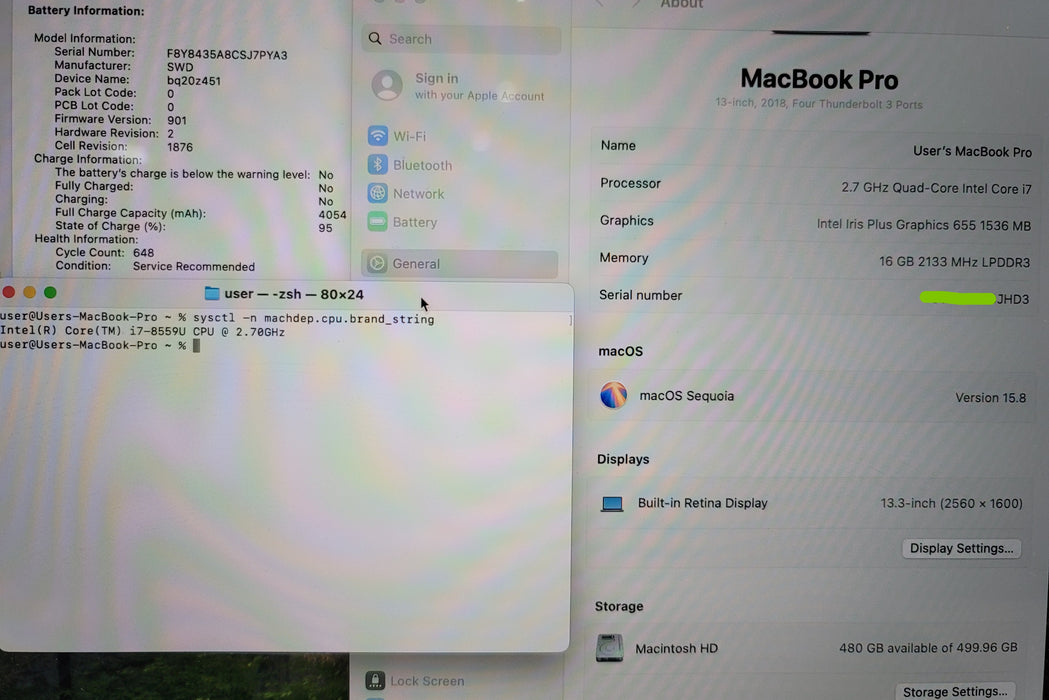Click the Macintosh HD drive icon
1049x700 pixels.
coord(609,648)
